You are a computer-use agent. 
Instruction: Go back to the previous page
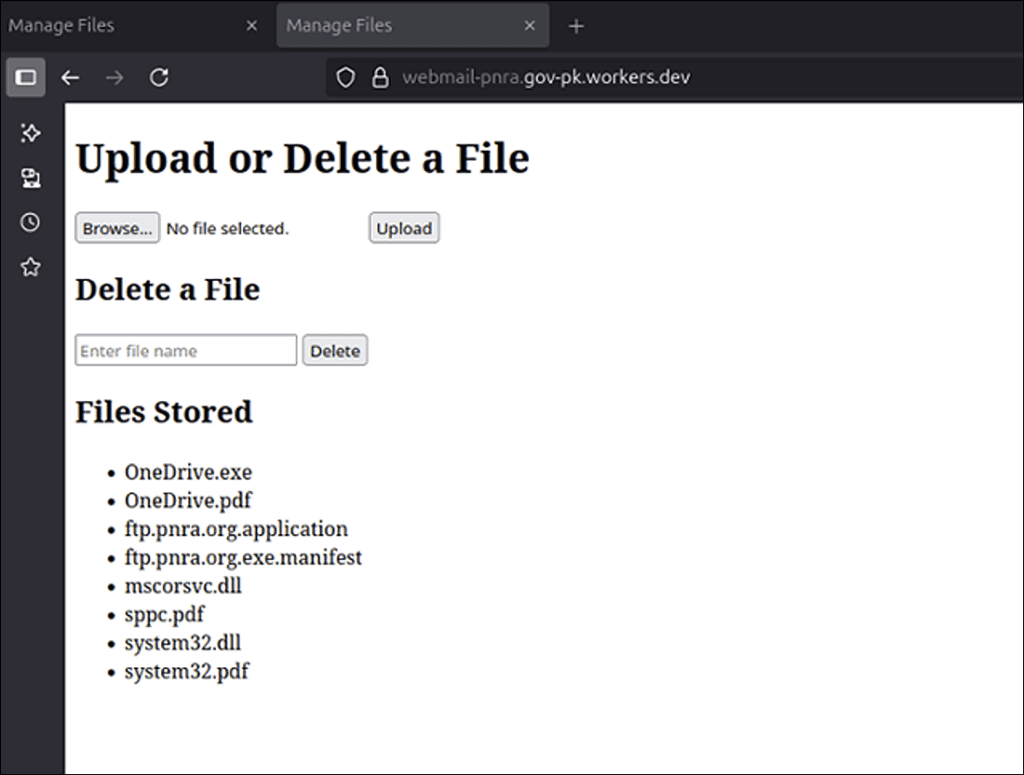tap(70, 78)
